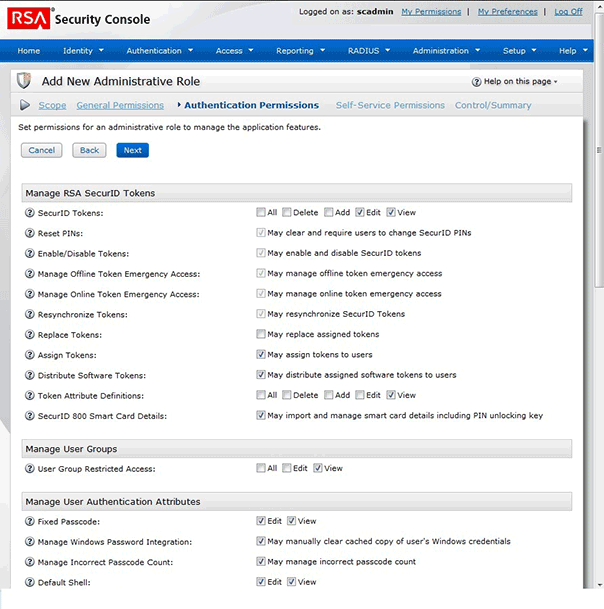604x609 pixels.
Task: Click the Back button
Action: (x=89, y=150)
